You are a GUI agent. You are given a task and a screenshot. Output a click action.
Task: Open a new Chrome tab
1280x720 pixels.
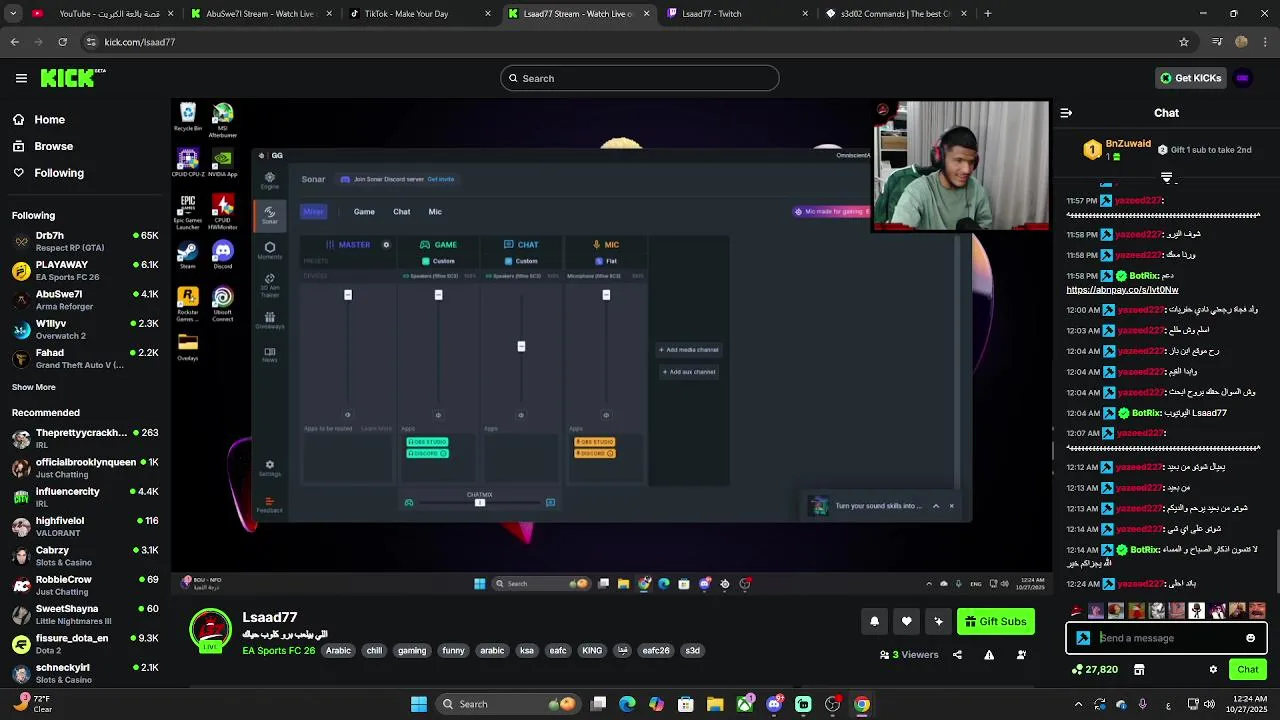(x=988, y=14)
